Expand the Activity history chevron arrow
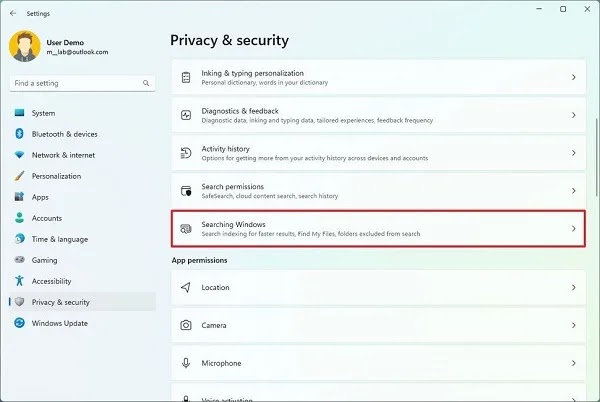 (573, 153)
